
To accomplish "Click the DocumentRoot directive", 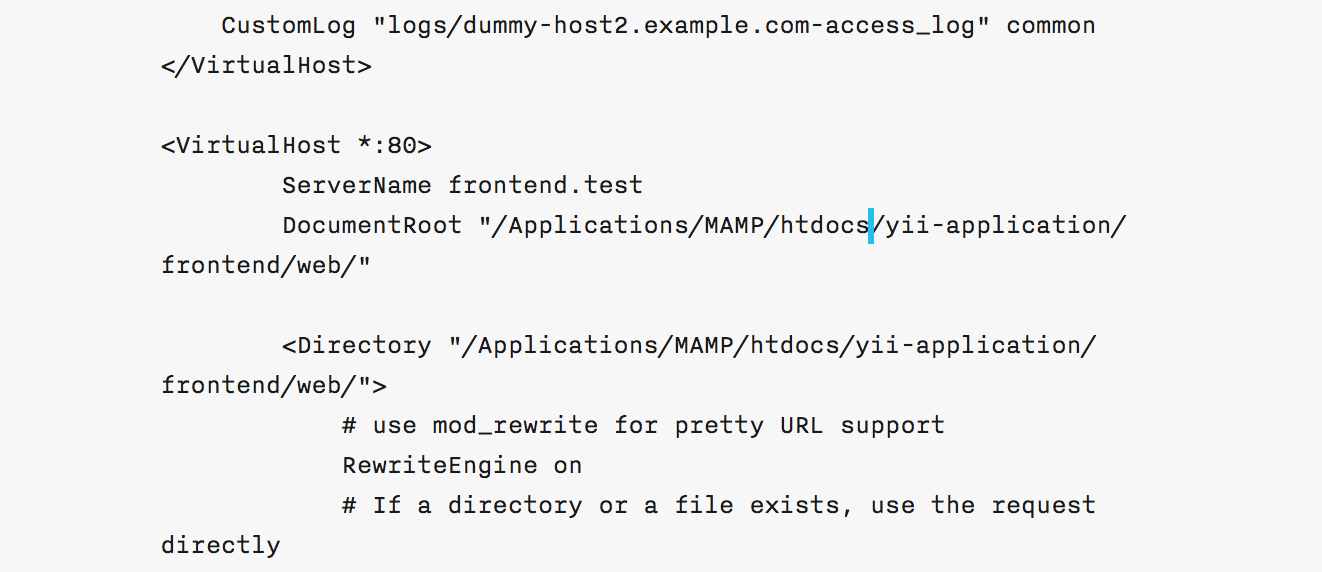I will pos(372,226).
